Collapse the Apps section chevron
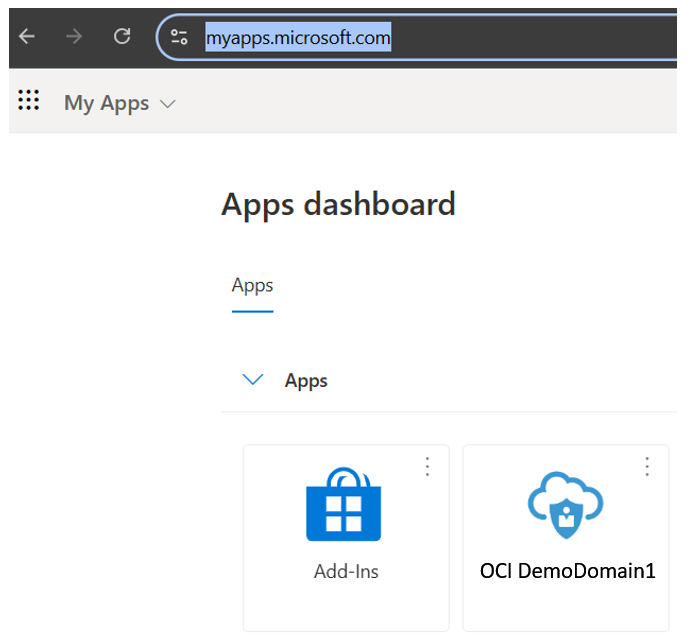Image resolution: width=698 pixels, height=635 pixels. [253, 380]
